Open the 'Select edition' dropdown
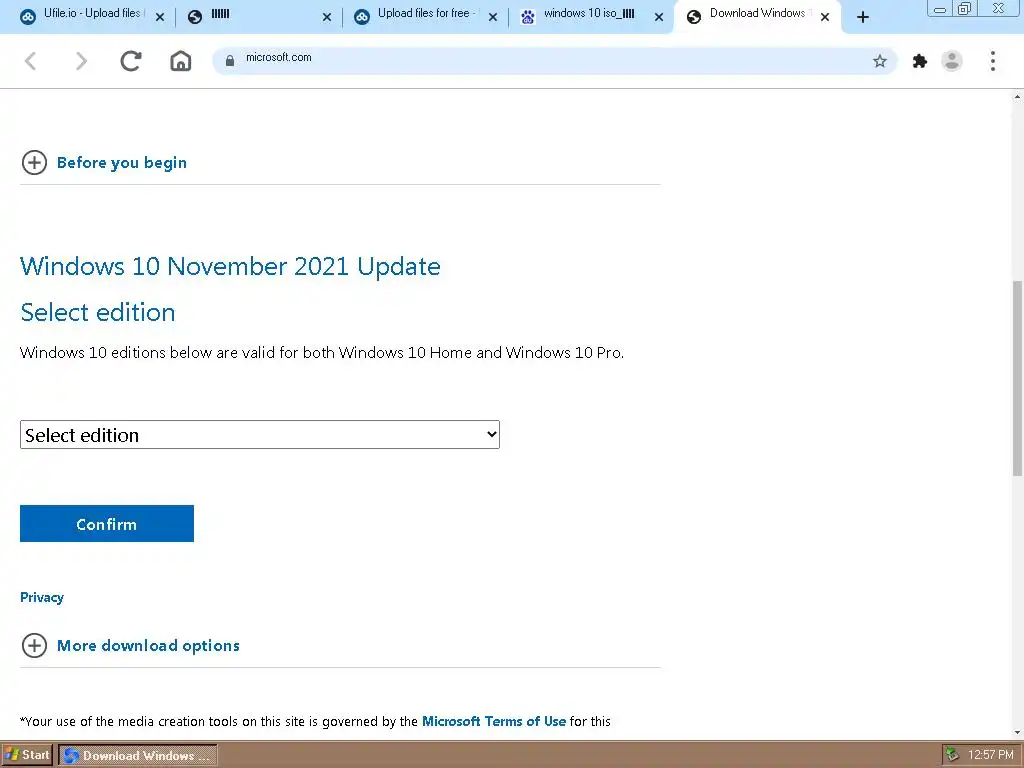Image resolution: width=1024 pixels, height=768 pixels. tap(260, 435)
